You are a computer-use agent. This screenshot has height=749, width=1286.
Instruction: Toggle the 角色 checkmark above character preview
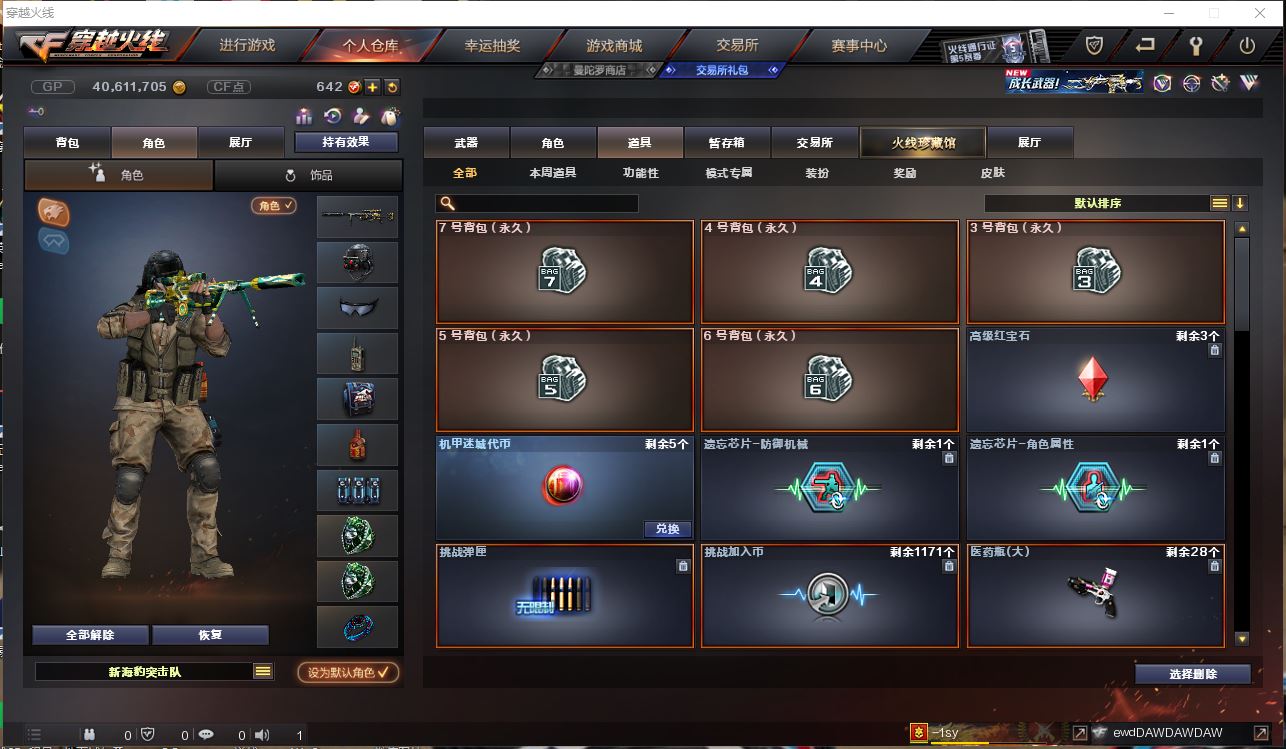[274, 205]
